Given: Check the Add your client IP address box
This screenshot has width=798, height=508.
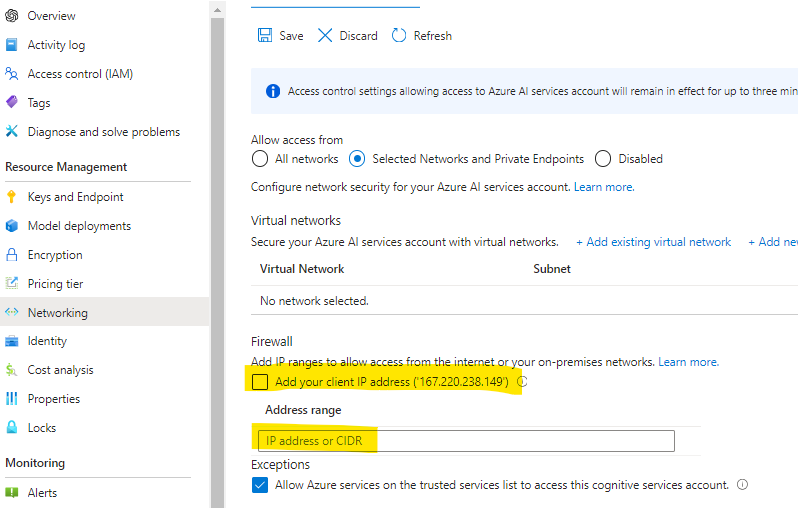Looking at the screenshot, I should coord(260,382).
